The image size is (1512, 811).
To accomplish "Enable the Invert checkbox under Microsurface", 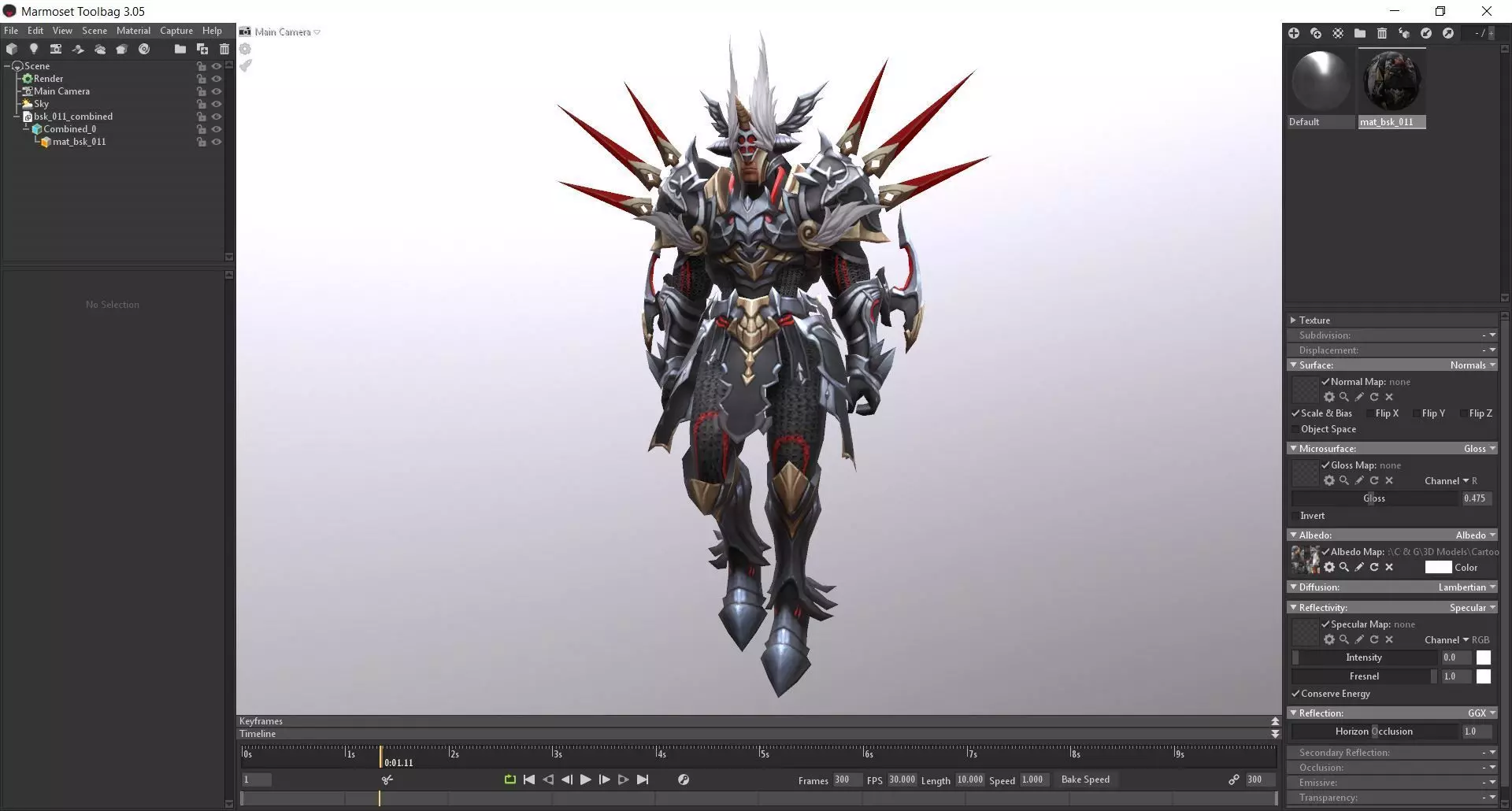I will [1295, 516].
